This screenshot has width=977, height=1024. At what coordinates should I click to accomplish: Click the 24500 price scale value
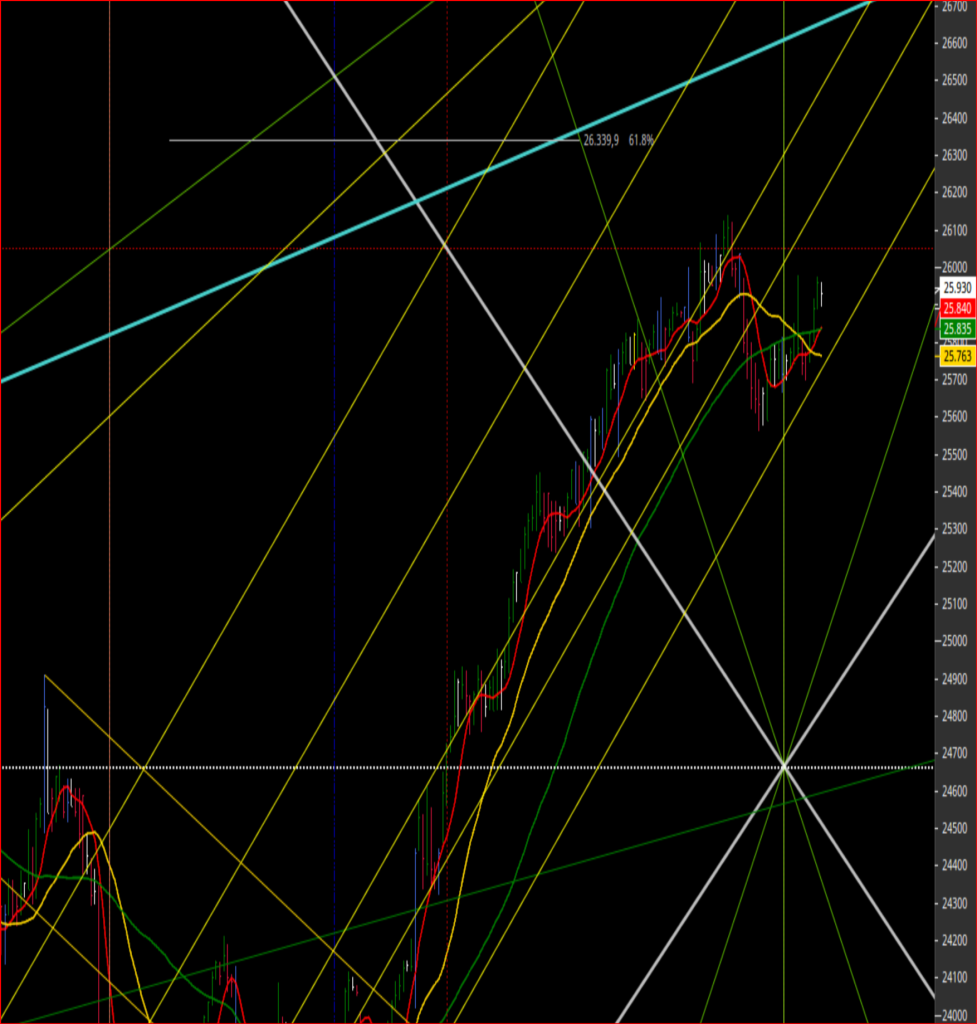(x=955, y=829)
